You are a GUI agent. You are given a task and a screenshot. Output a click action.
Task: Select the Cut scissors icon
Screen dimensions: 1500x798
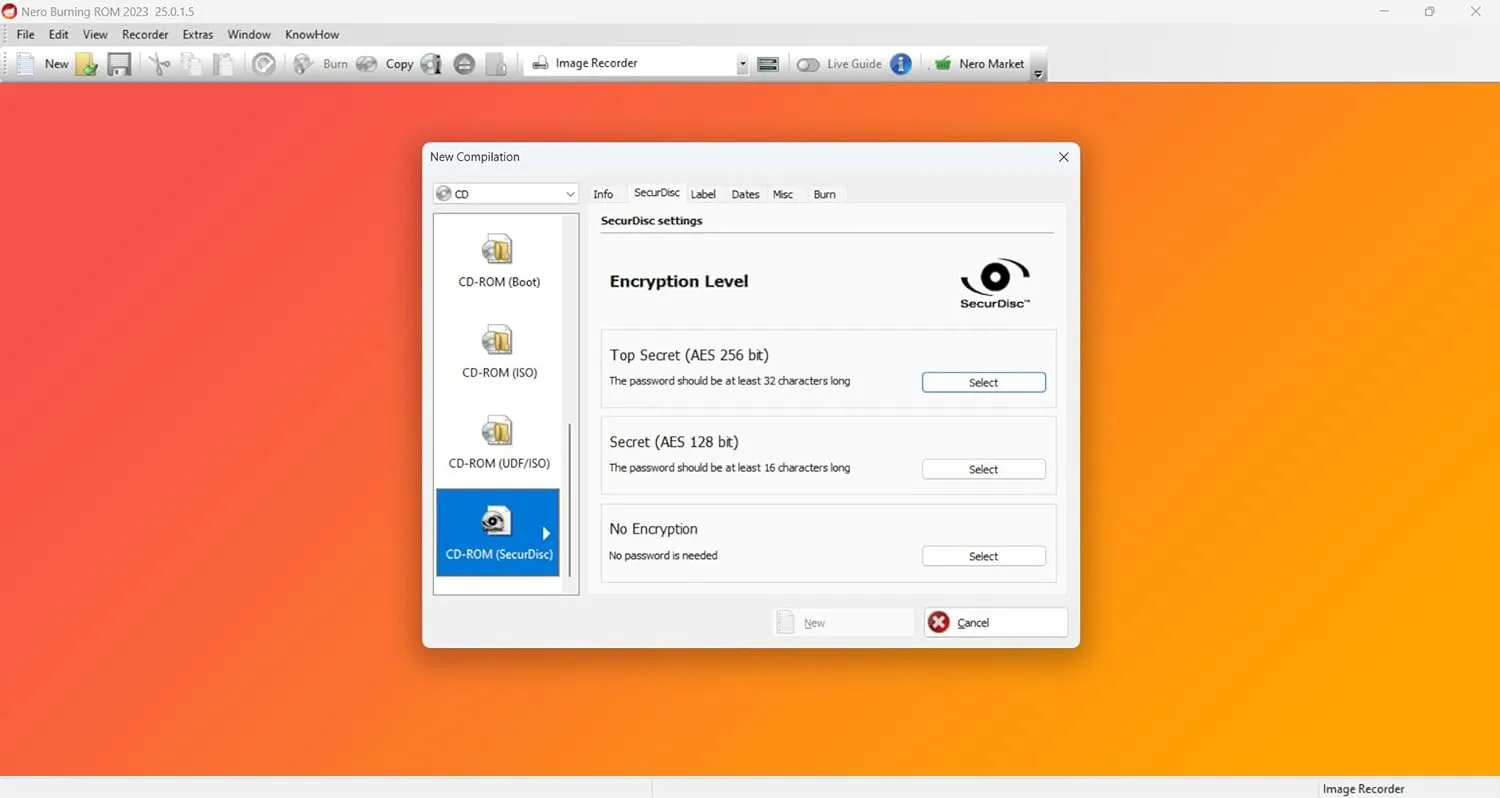(x=157, y=63)
